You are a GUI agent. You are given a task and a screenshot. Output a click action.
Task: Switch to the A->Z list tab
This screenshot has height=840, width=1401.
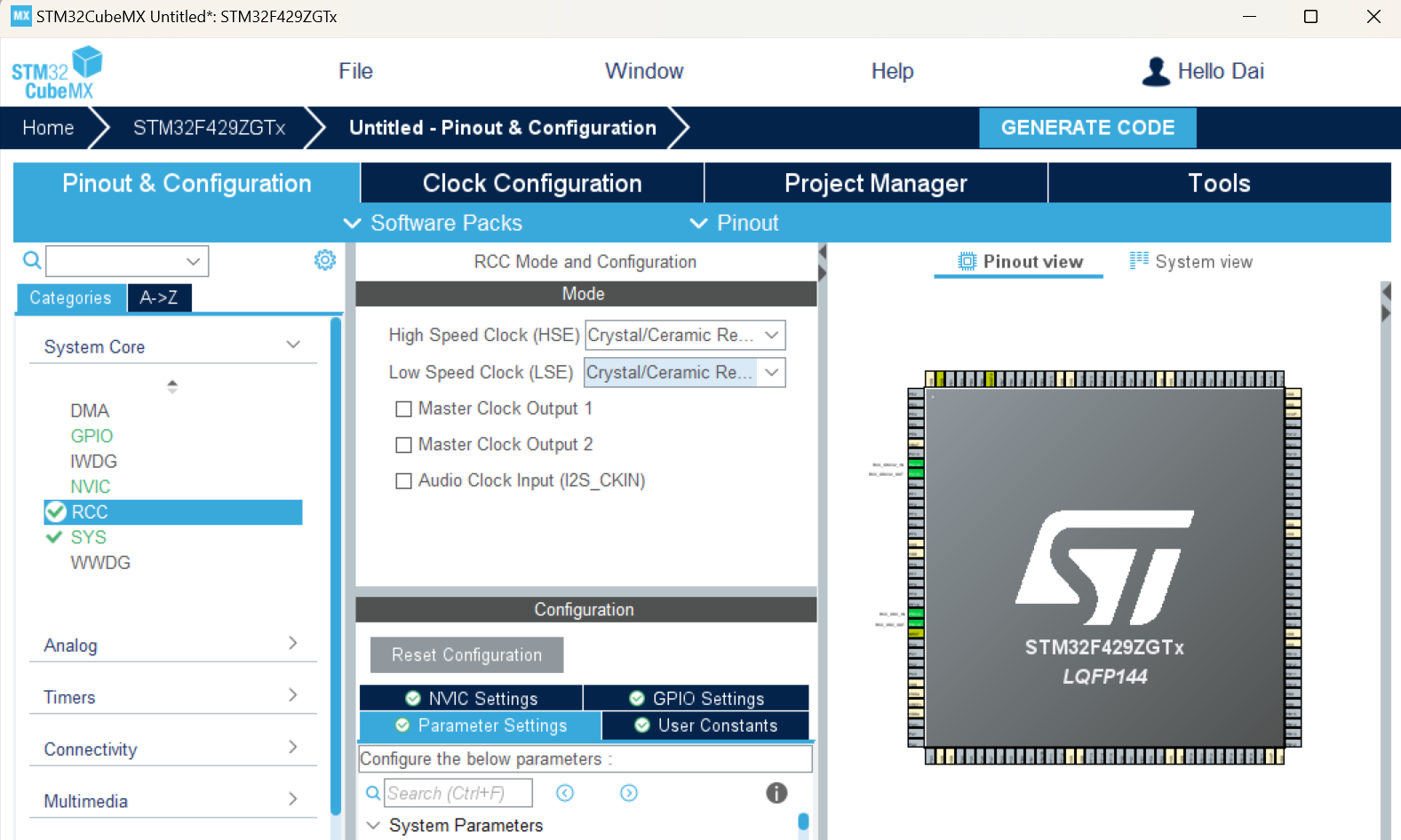159,298
